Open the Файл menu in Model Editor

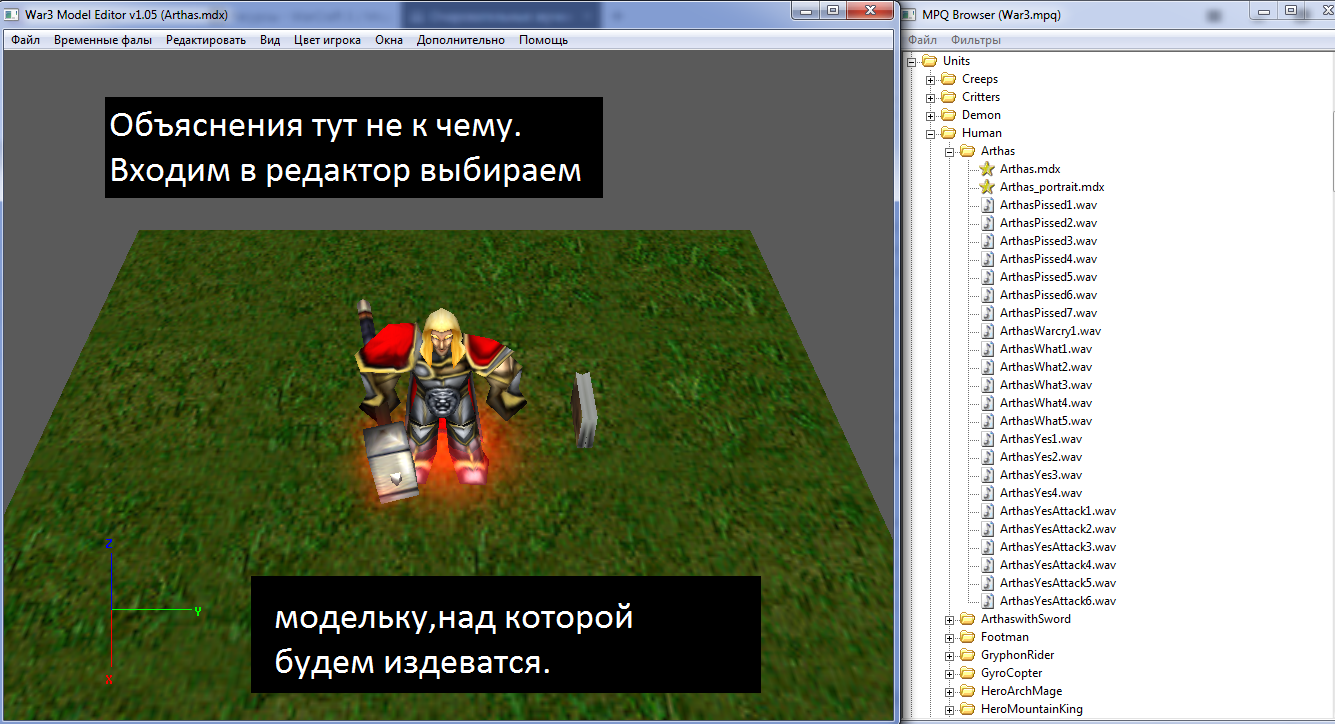point(26,40)
